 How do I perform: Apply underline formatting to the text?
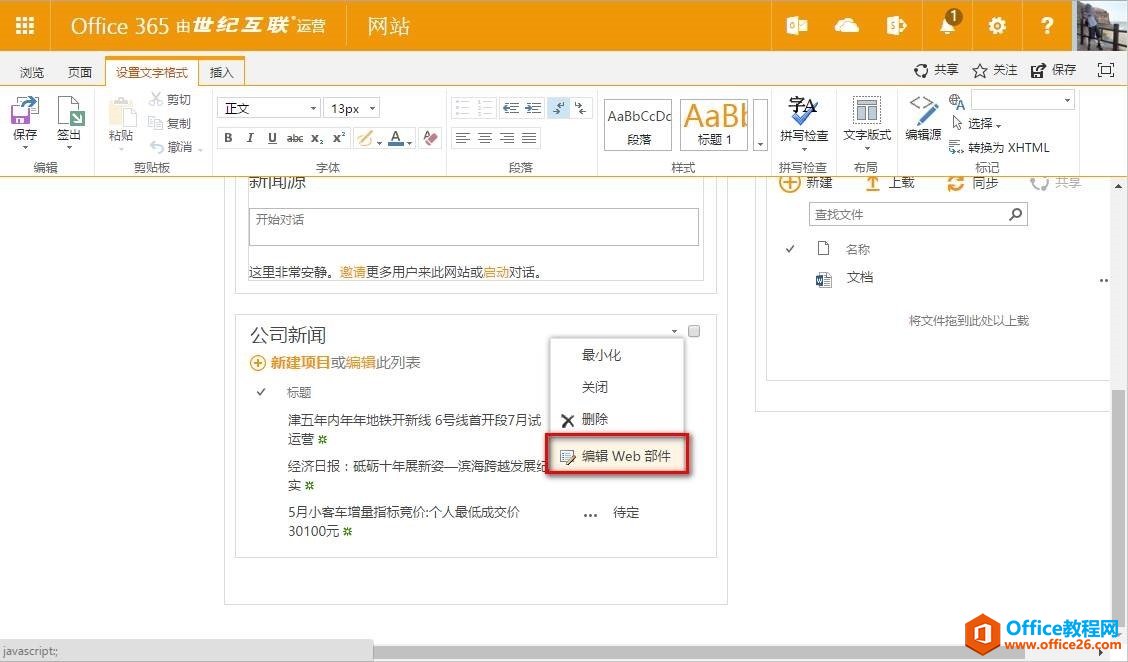tap(271, 138)
